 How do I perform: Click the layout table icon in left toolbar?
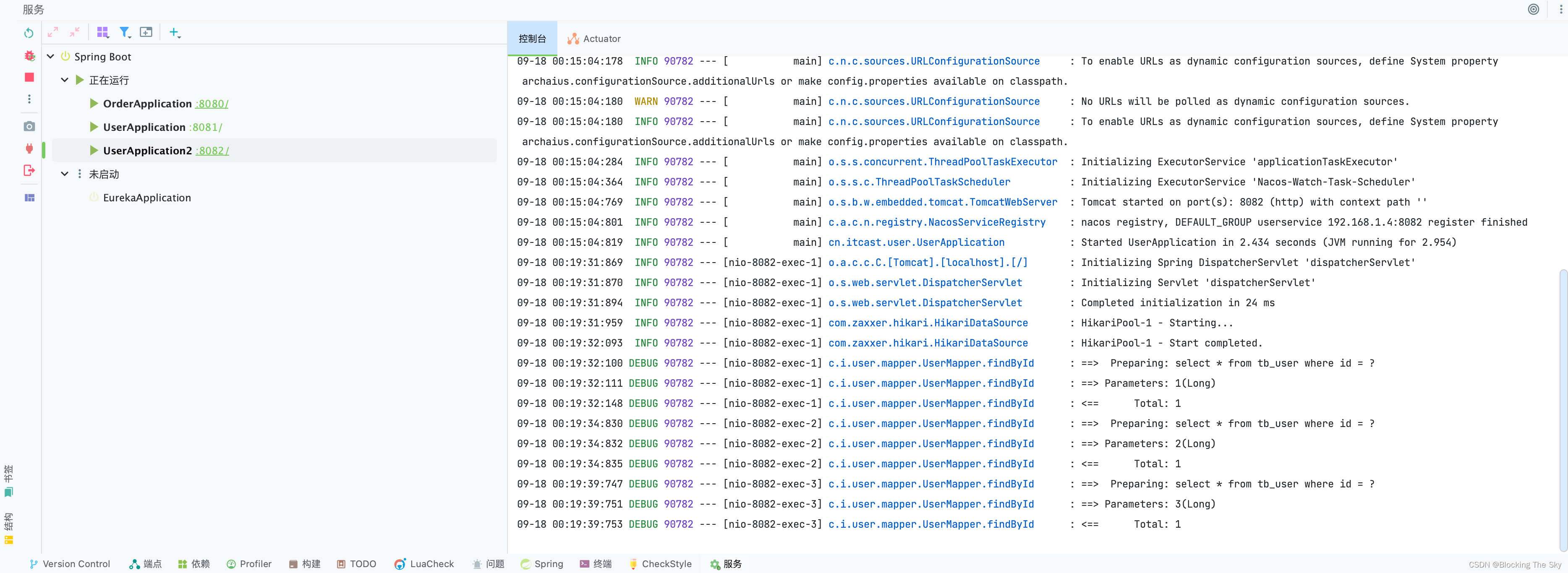[x=29, y=198]
